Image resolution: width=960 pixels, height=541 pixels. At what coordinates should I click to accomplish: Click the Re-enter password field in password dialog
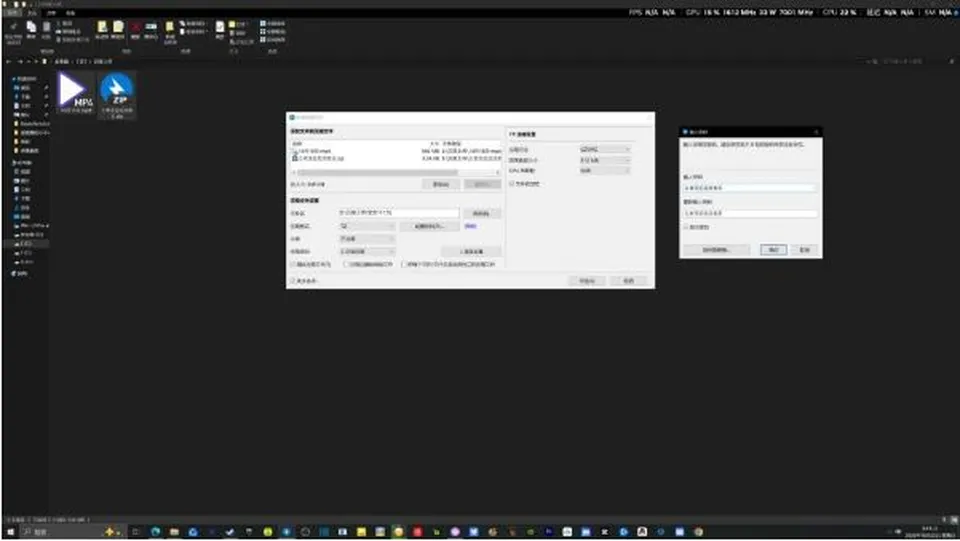pyautogui.click(x=750, y=213)
